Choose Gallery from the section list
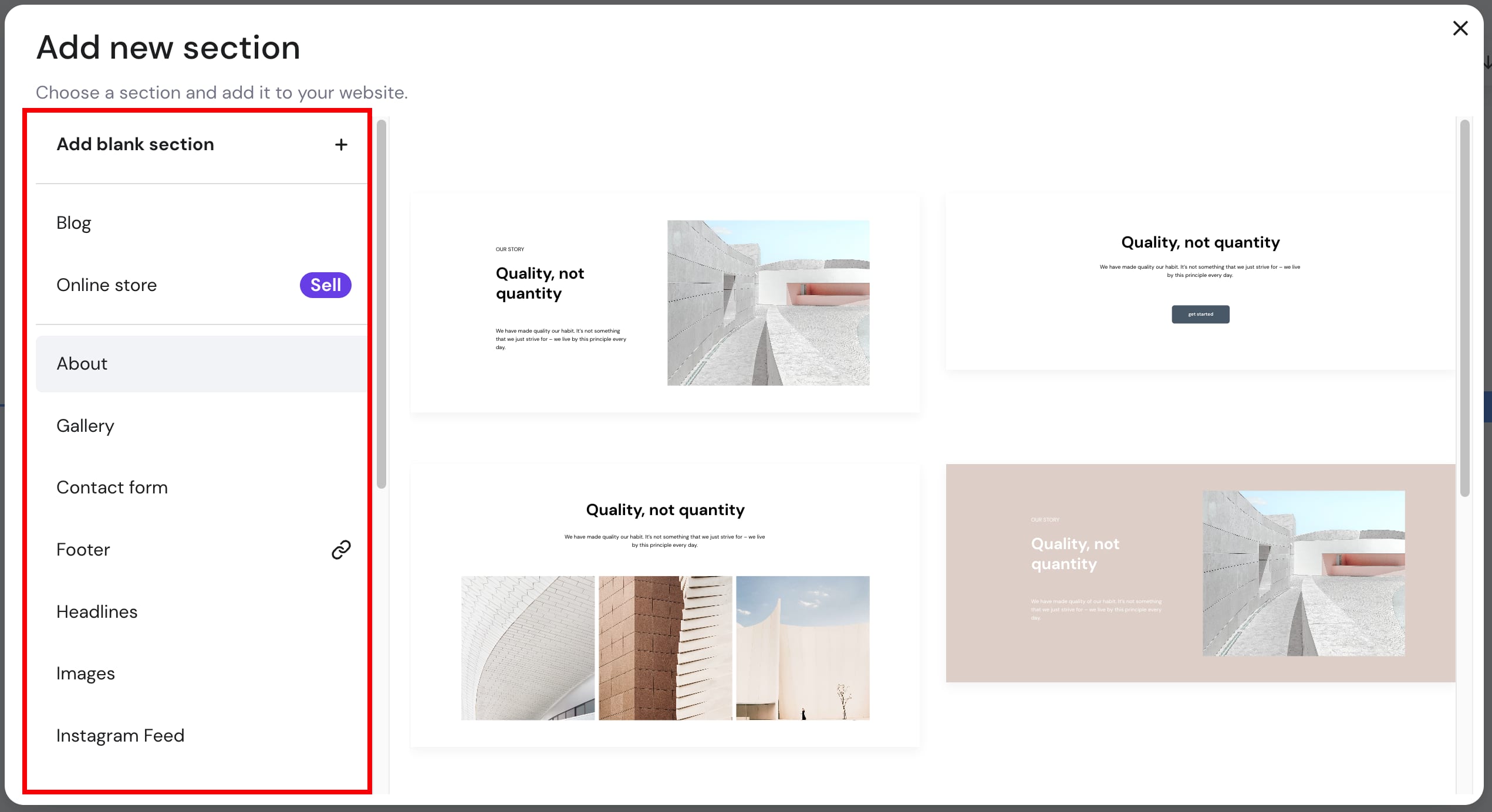The height and width of the screenshot is (812, 1492). pos(85,425)
